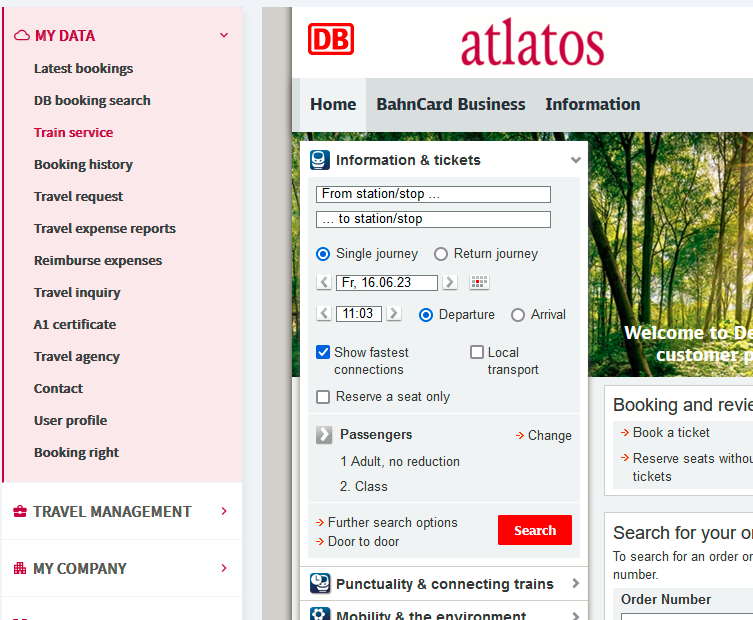Click '2. Class' text
The image size is (753, 620).
pos(364,486)
